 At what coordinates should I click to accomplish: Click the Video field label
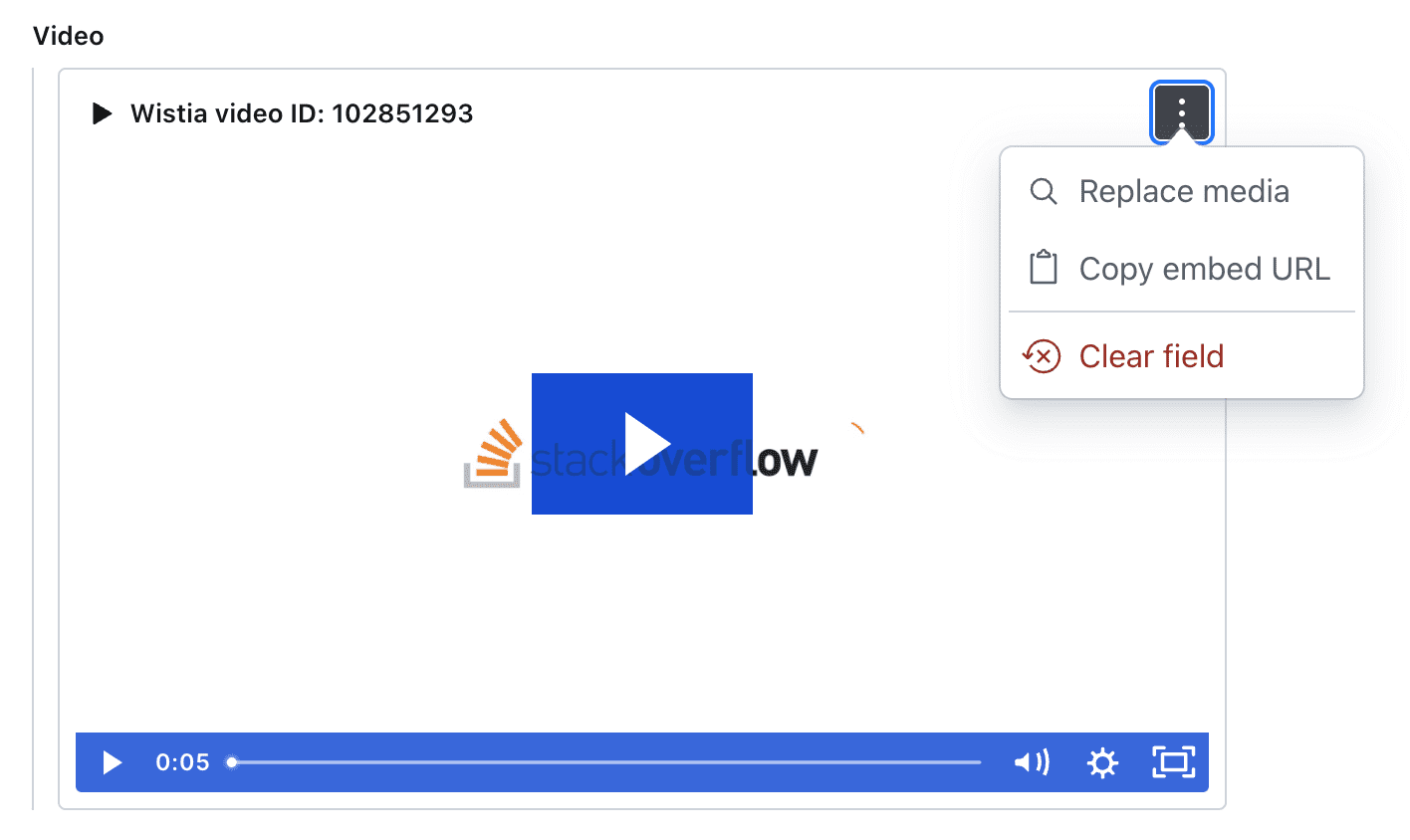[69, 36]
